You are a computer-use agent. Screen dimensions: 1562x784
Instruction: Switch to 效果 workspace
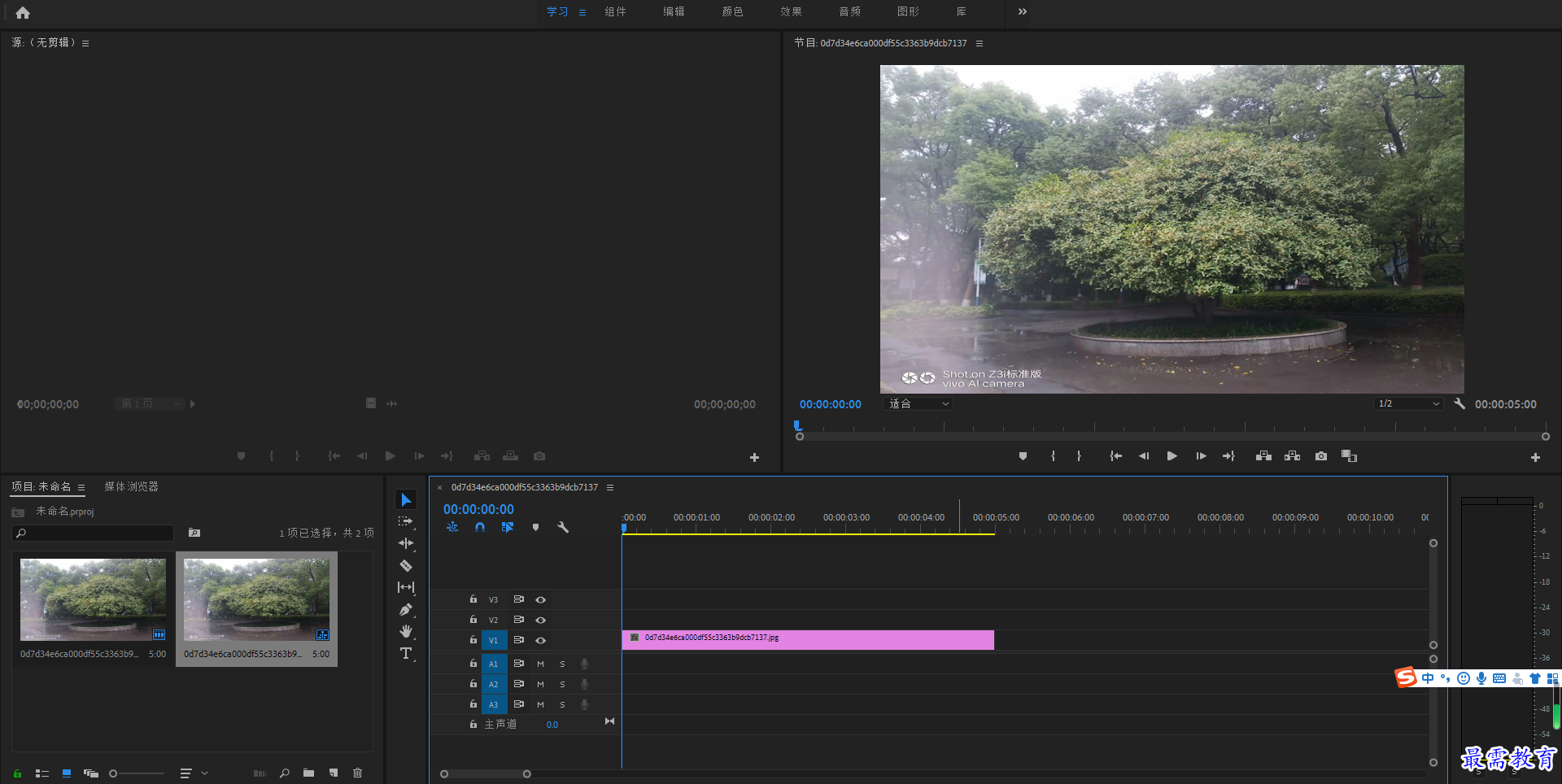coord(791,11)
